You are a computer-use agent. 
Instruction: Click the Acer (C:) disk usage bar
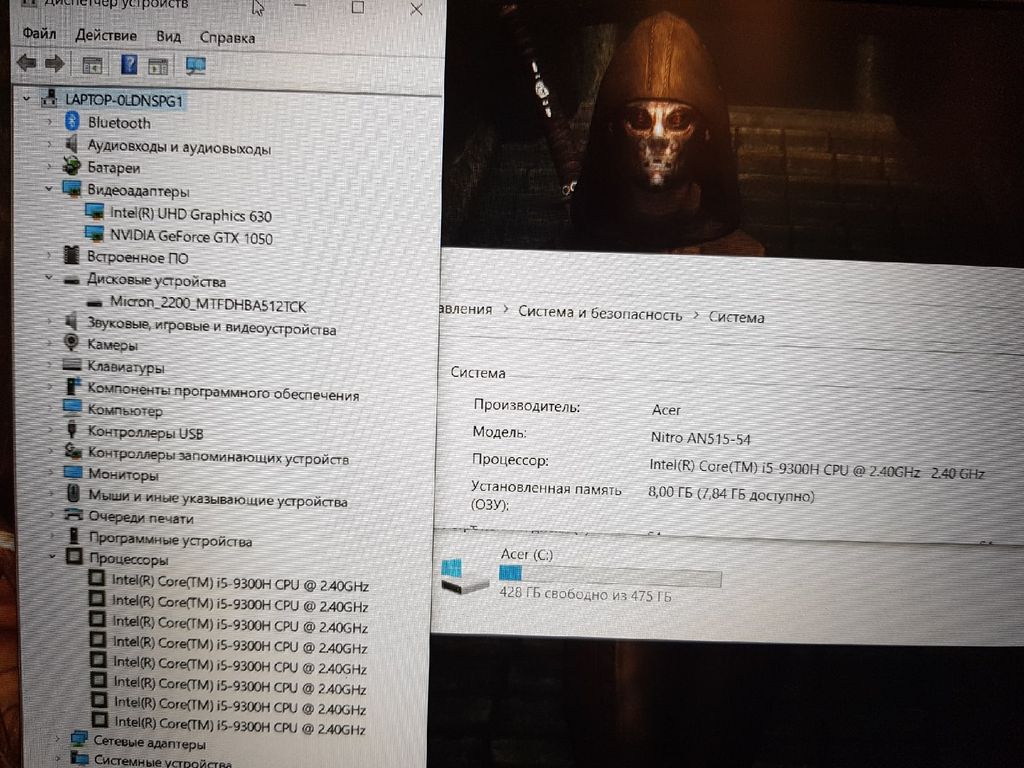609,575
